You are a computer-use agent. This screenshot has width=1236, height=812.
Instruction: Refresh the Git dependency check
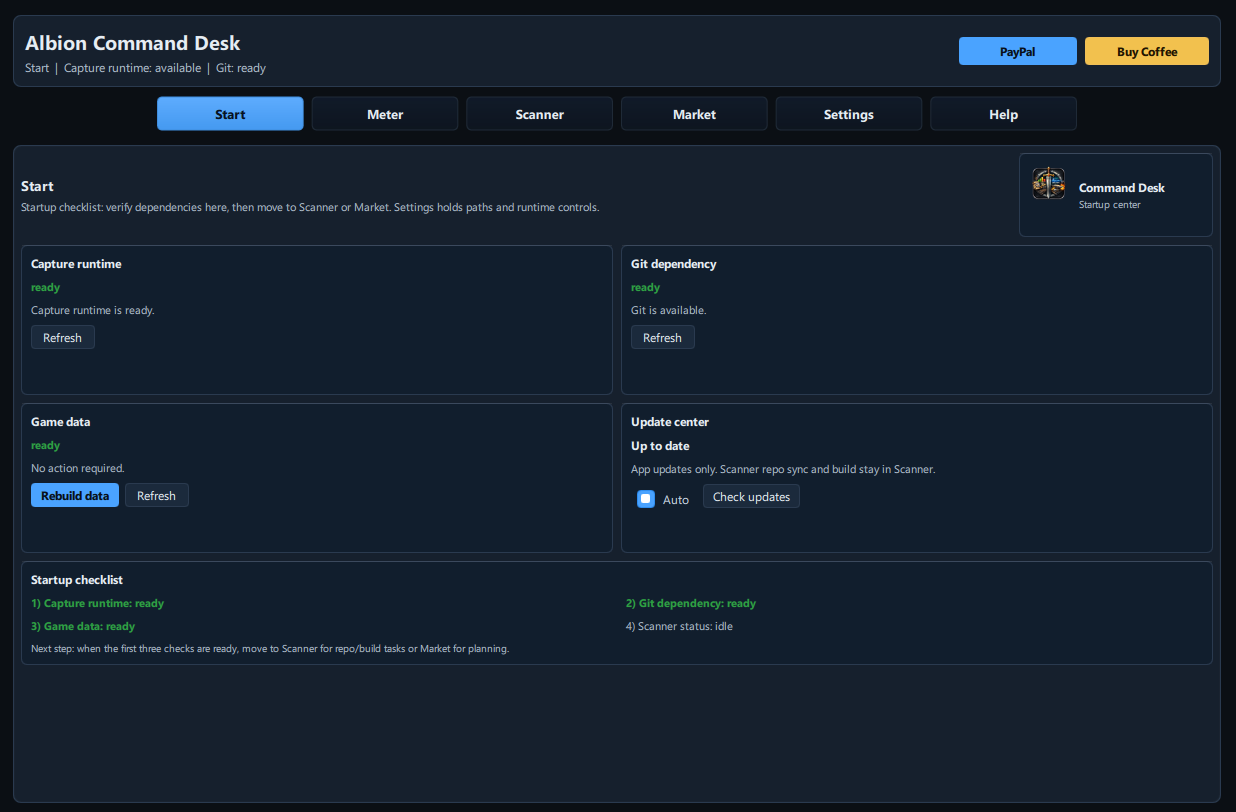(x=662, y=337)
